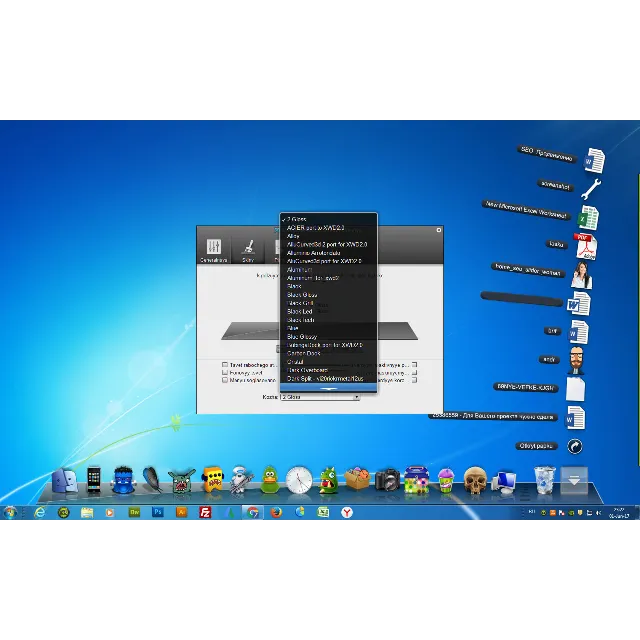Open the black feather quill dock icon
Image resolution: width=640 pixels, height=640 pixels.
point(152,480)
